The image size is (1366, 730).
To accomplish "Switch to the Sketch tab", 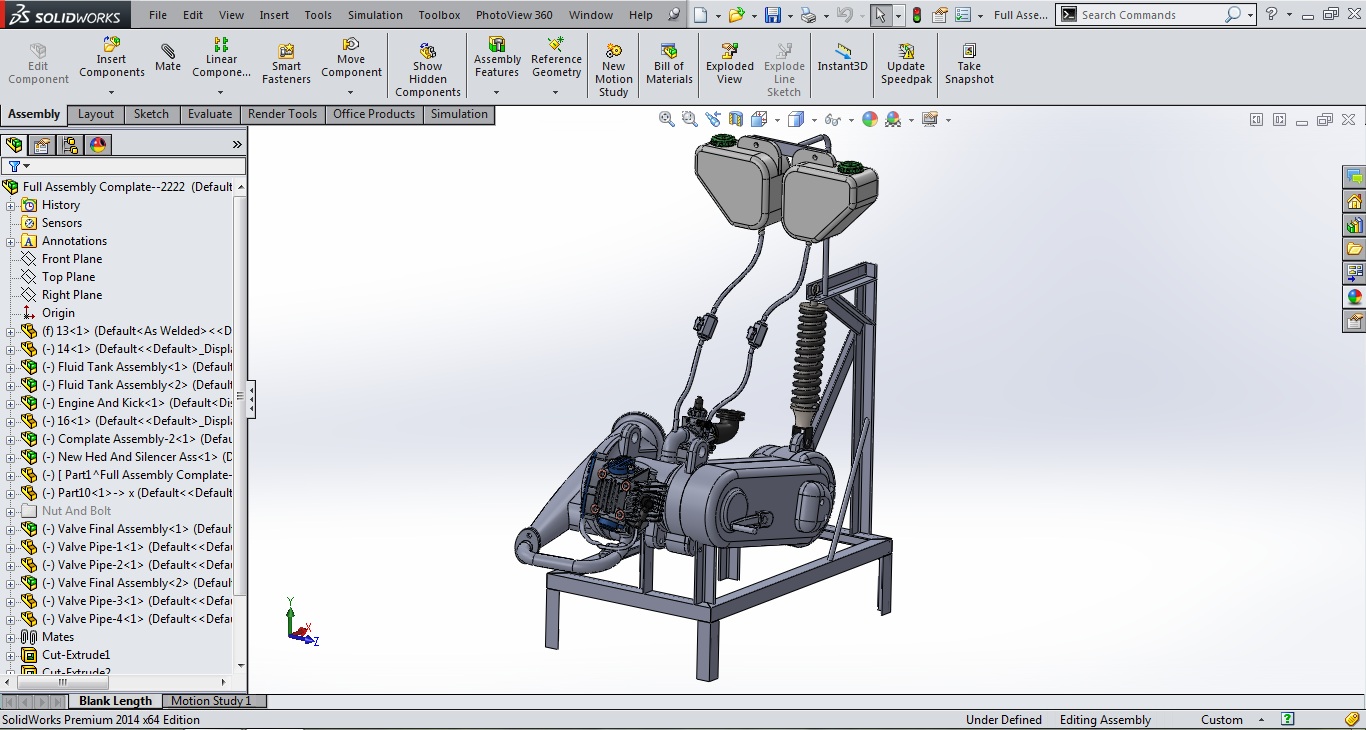I will pyautogui.click(x=151, y=114).
